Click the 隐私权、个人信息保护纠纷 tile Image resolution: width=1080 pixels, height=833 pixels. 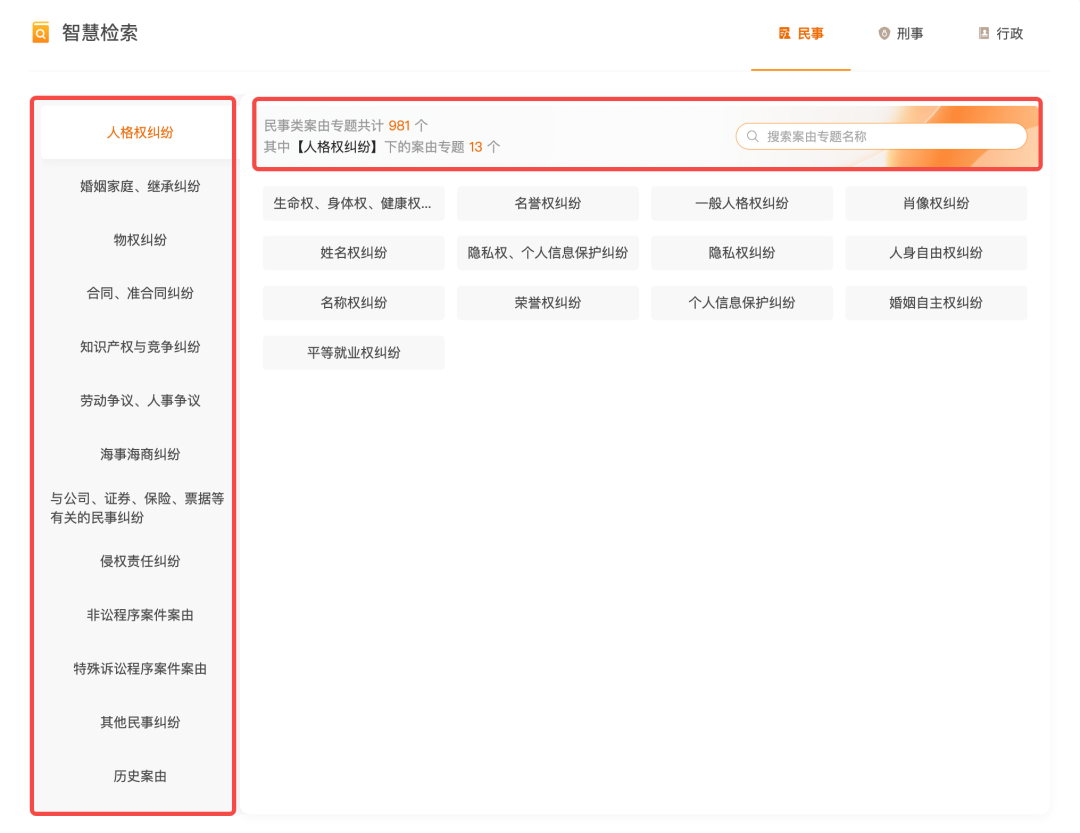click(547, 253)
